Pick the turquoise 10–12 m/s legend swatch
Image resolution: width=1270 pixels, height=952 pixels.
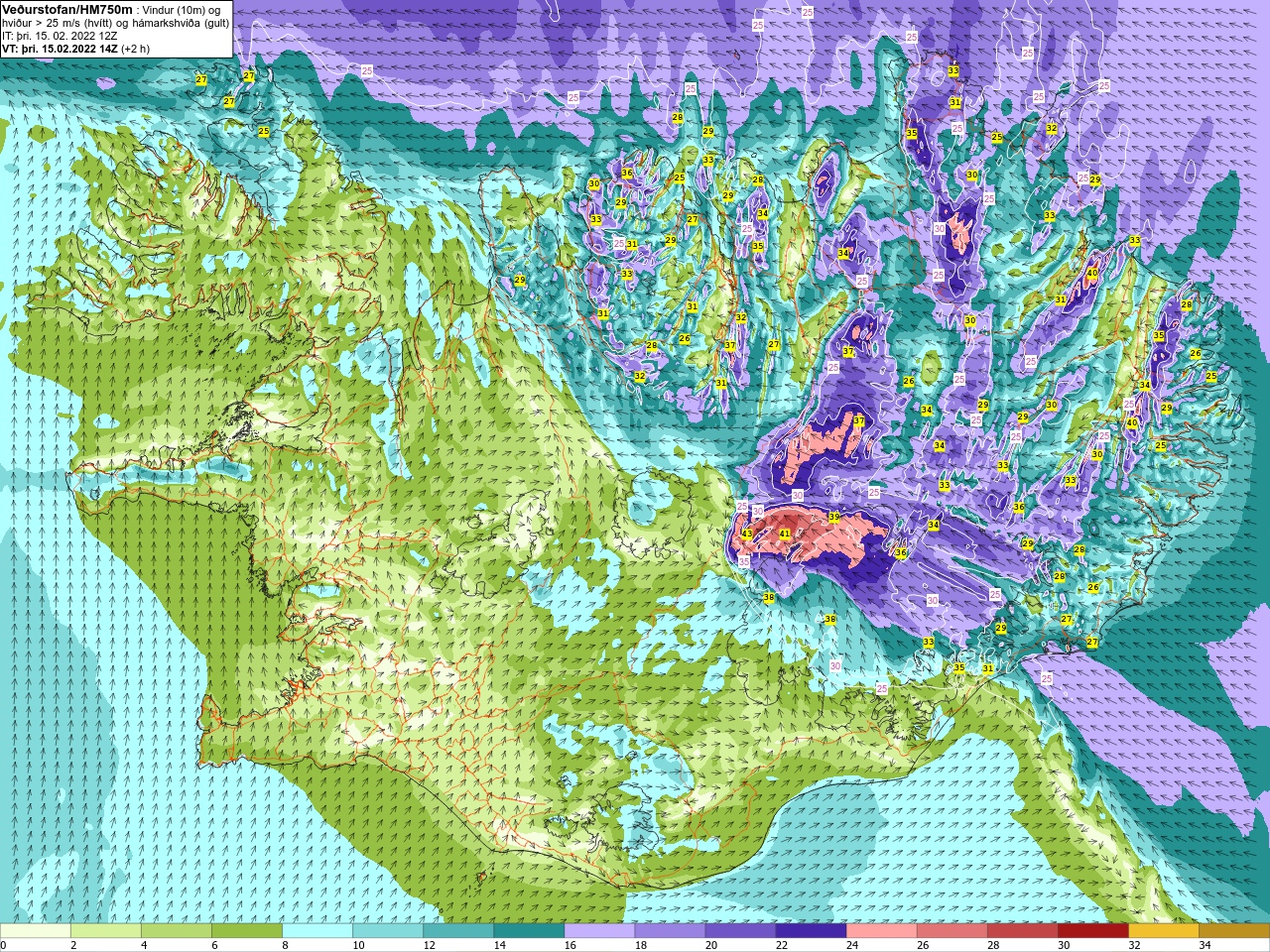click(x=388, y=931)
